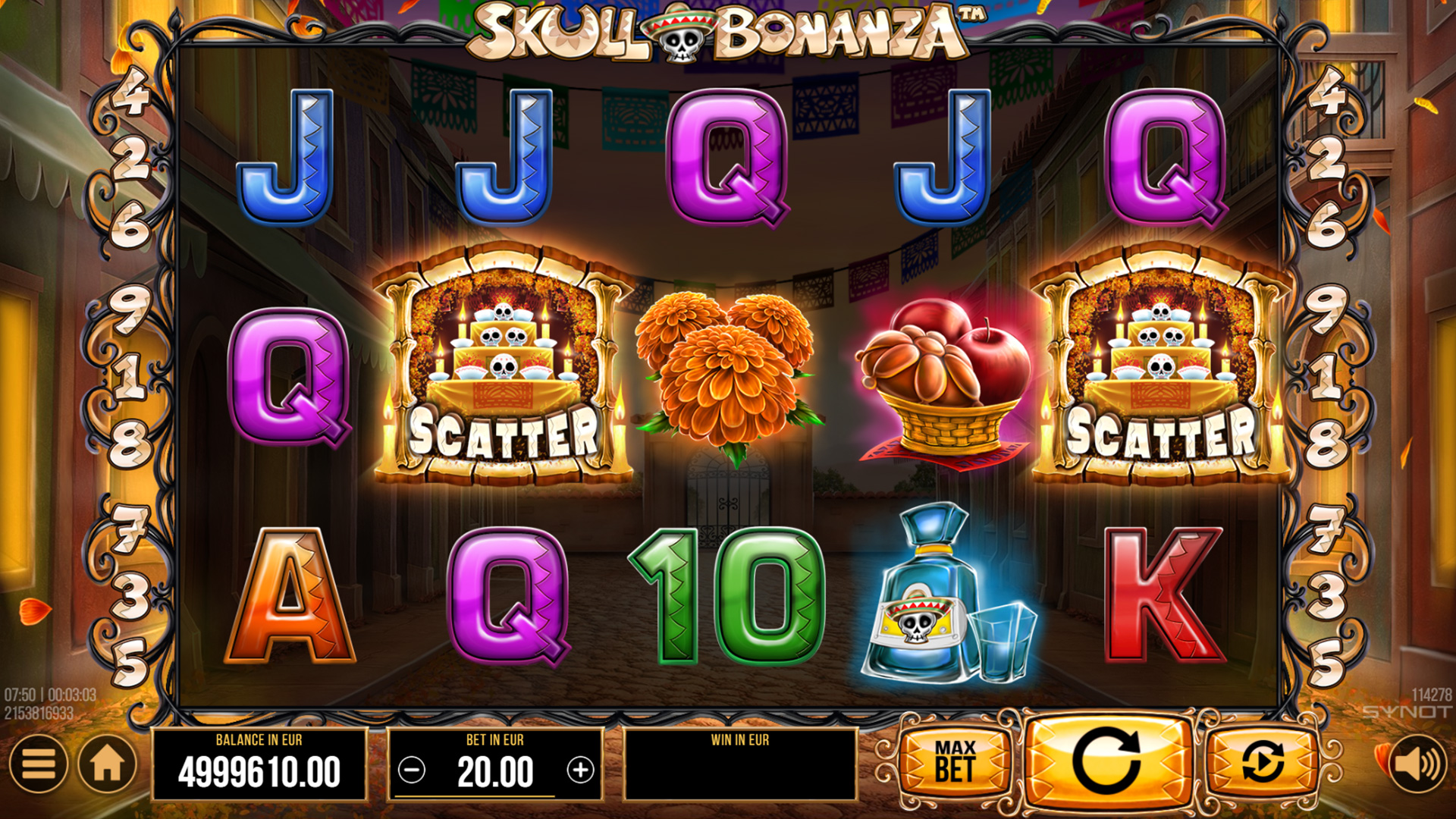Click the MAX BET button
Image resolution: width=1456 pixels, height=819 pixels.
click(955, 762)
